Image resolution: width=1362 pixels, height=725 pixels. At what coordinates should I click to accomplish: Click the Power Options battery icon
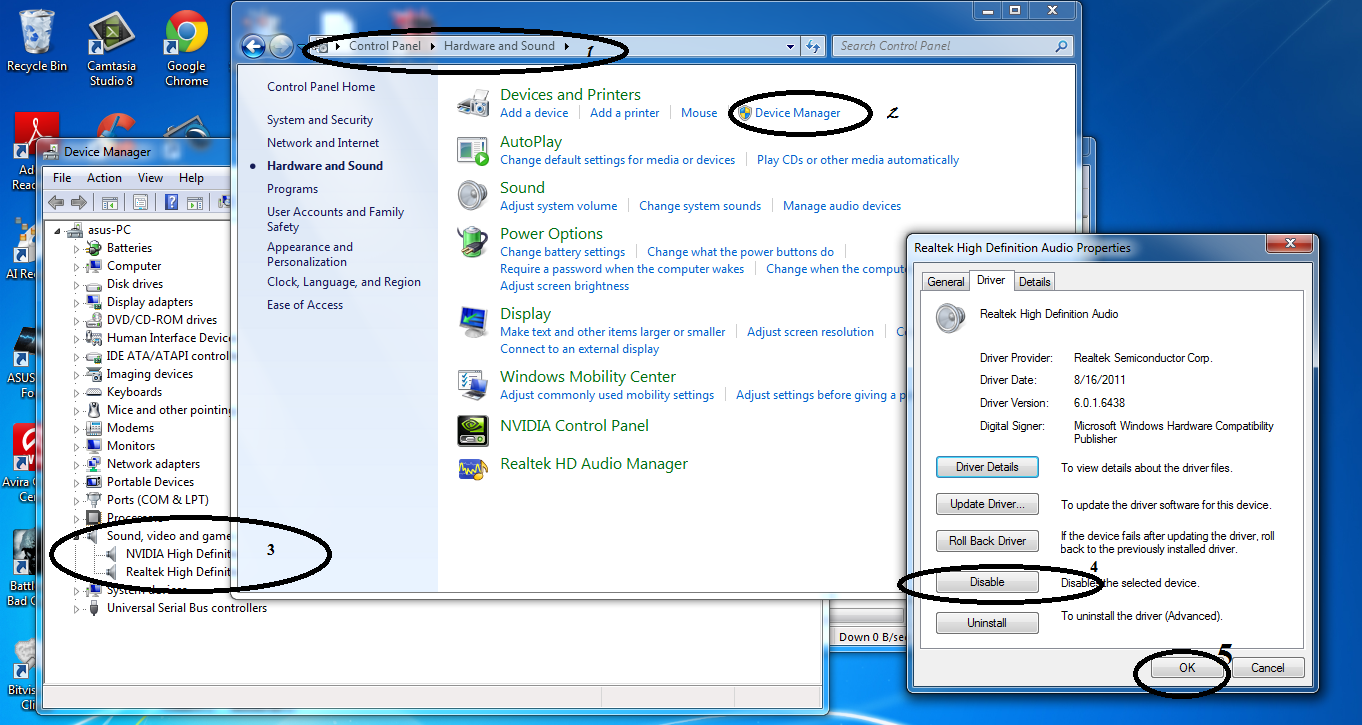[472, 241]
